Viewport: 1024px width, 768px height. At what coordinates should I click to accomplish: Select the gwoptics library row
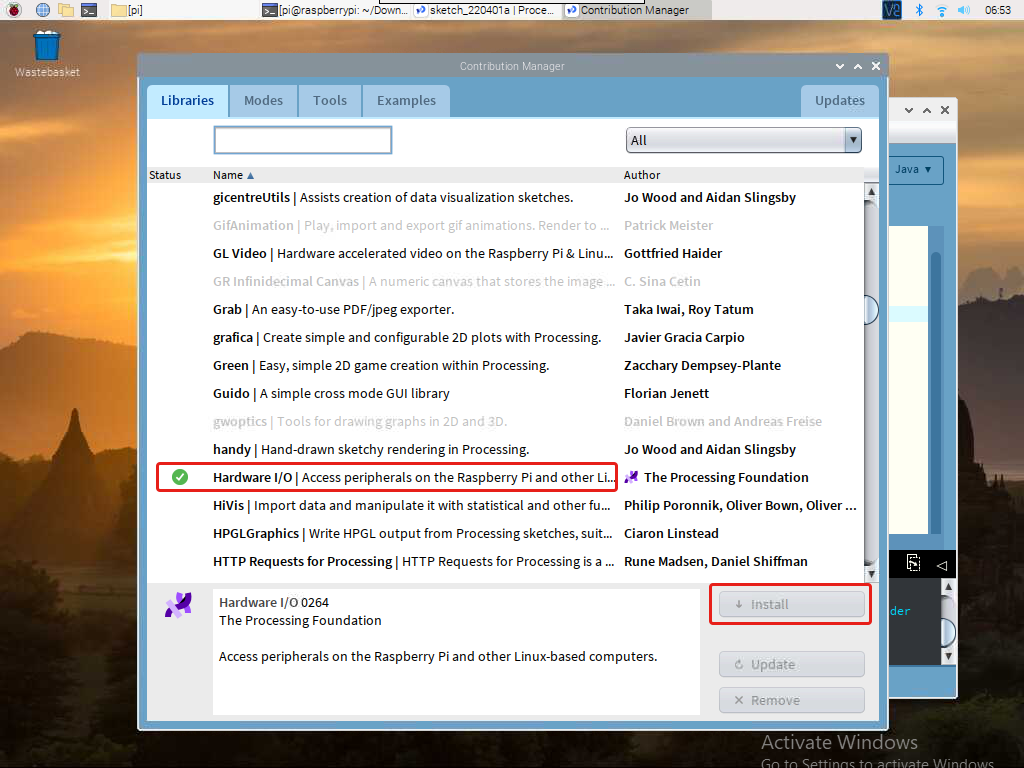505,422
